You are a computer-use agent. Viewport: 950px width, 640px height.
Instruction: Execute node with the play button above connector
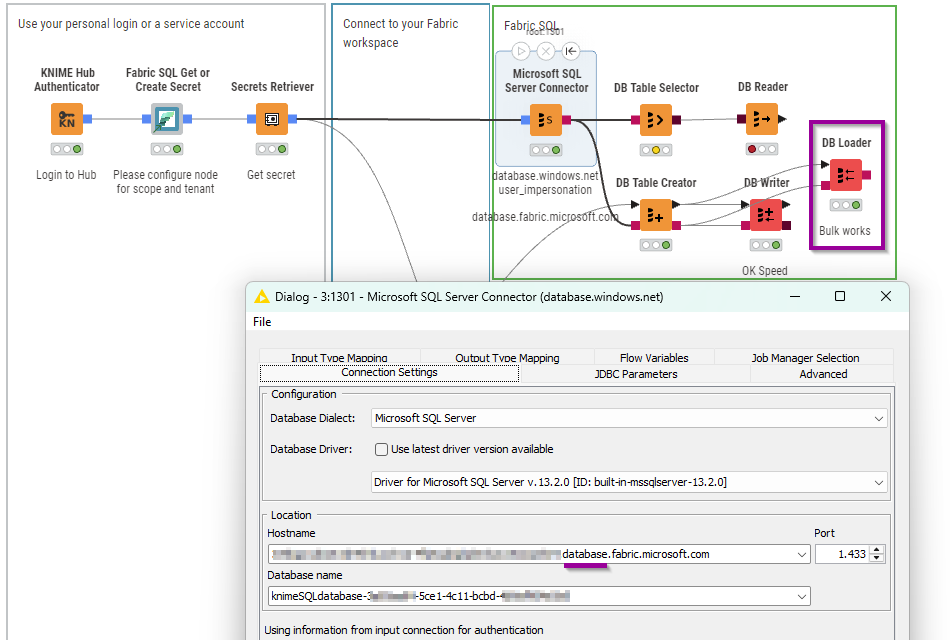(x=520, y=51)
